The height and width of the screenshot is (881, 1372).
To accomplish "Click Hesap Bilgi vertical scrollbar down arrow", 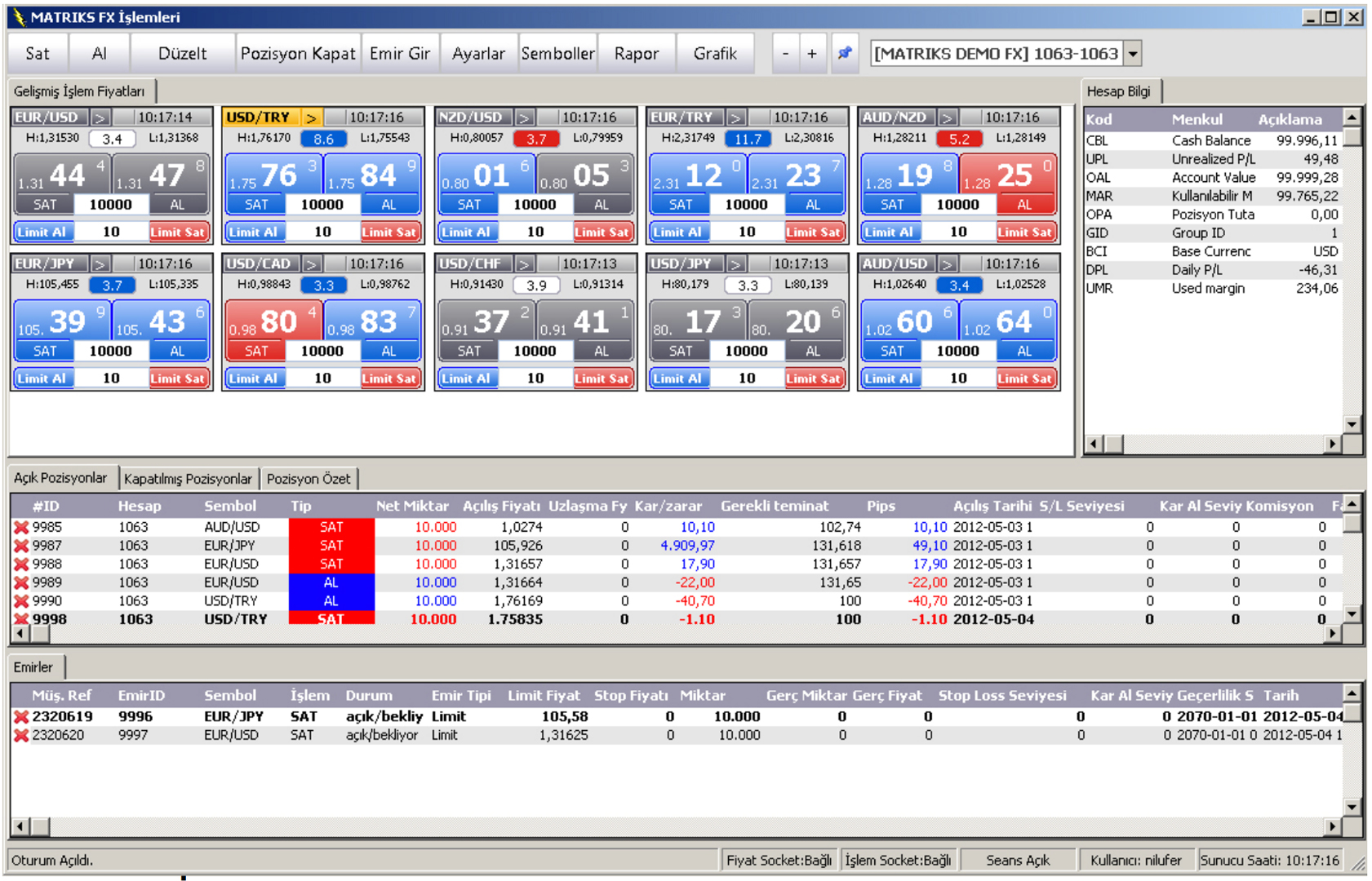I will [1352, 424].
